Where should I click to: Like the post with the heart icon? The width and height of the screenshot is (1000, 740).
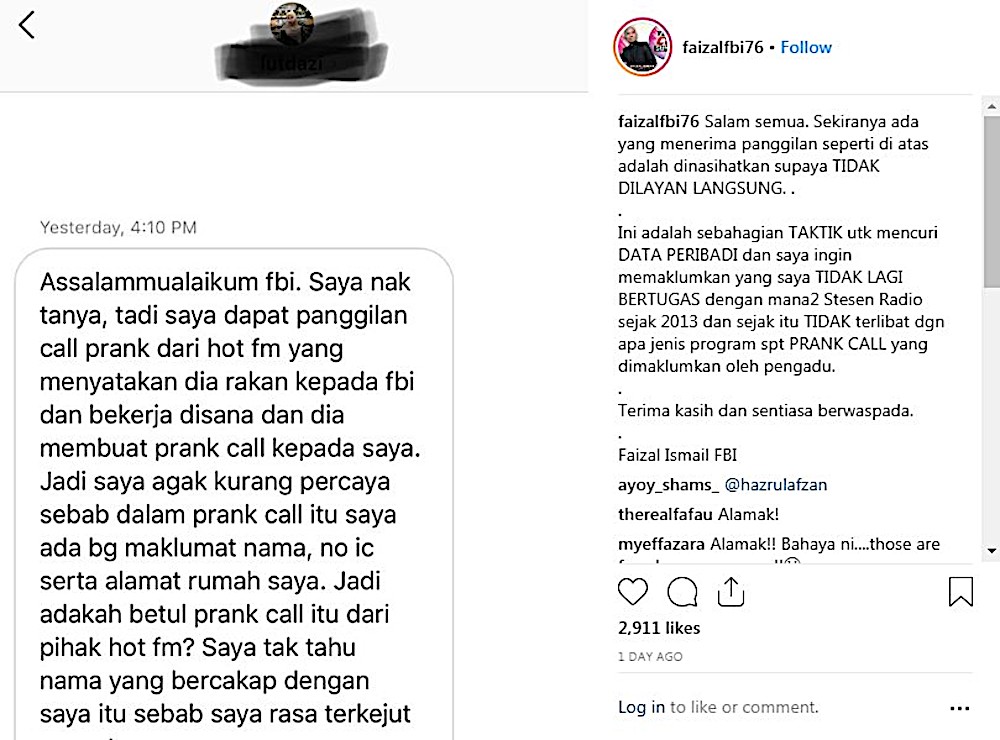[x=633, y=592]
